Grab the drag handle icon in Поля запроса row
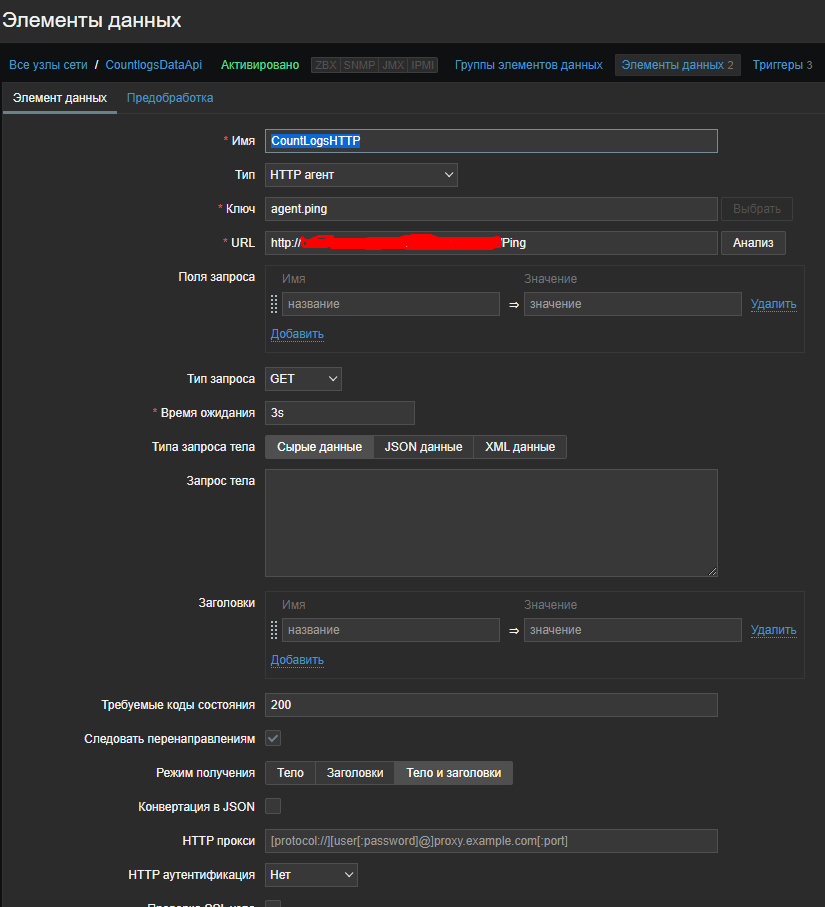Screen dimensions: 825x907 point(273,303)
